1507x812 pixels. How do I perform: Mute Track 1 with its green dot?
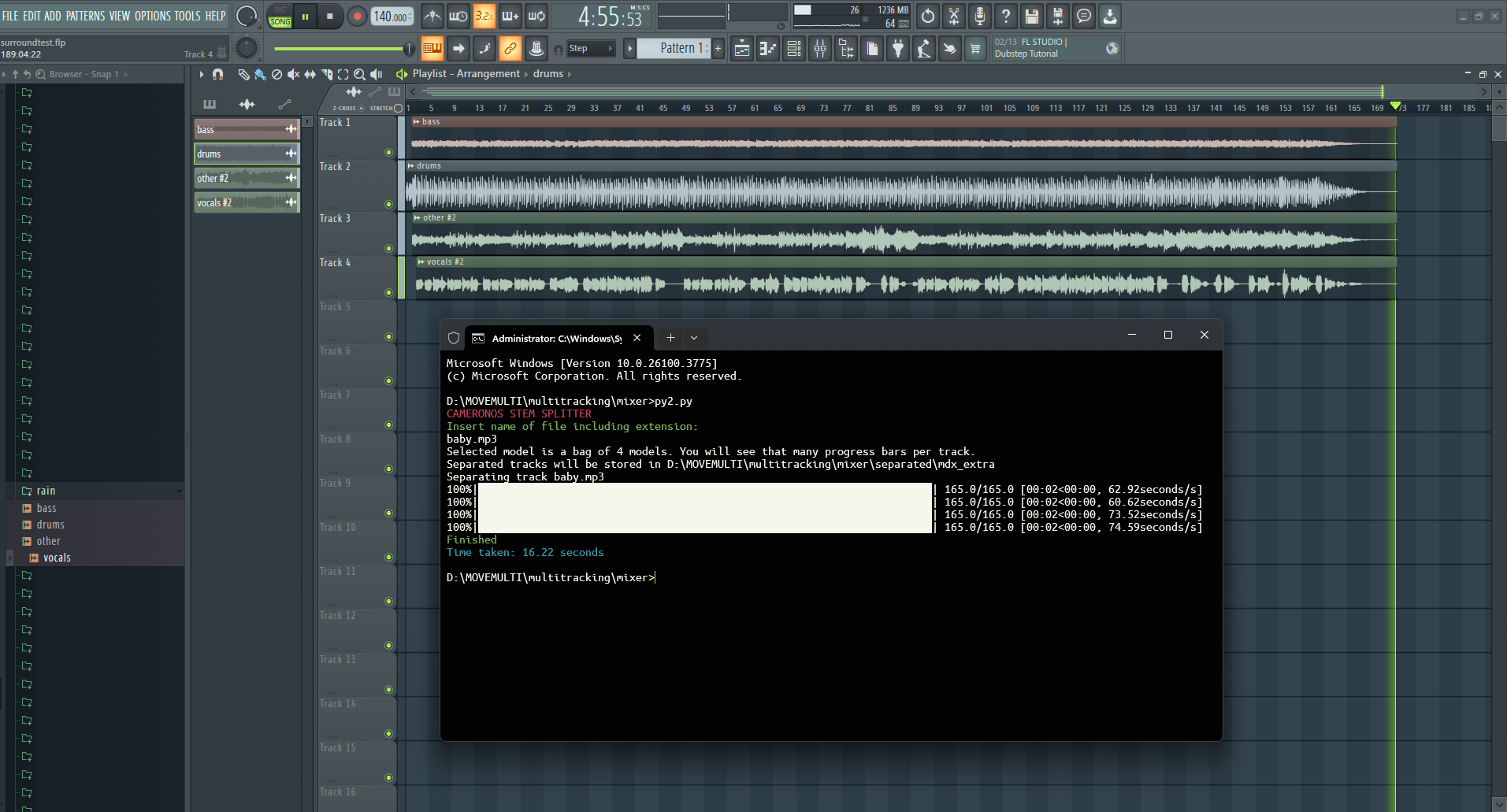tap(388, 152)
